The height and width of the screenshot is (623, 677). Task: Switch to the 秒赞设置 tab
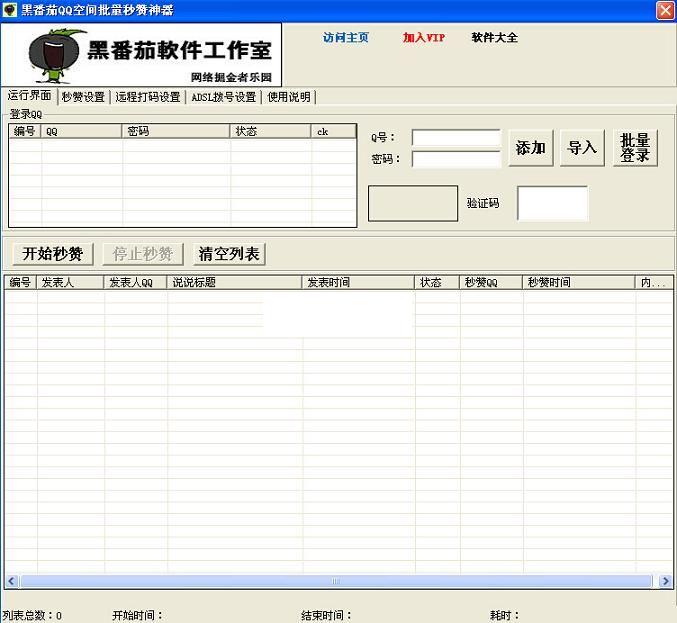coord(82,97)
